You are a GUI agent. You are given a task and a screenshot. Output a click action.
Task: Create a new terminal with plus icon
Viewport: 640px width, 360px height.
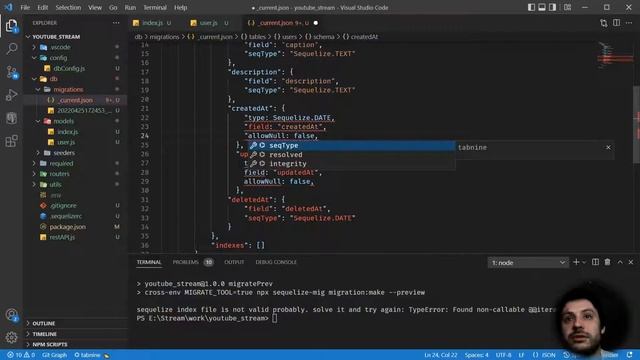pos(576,262)
